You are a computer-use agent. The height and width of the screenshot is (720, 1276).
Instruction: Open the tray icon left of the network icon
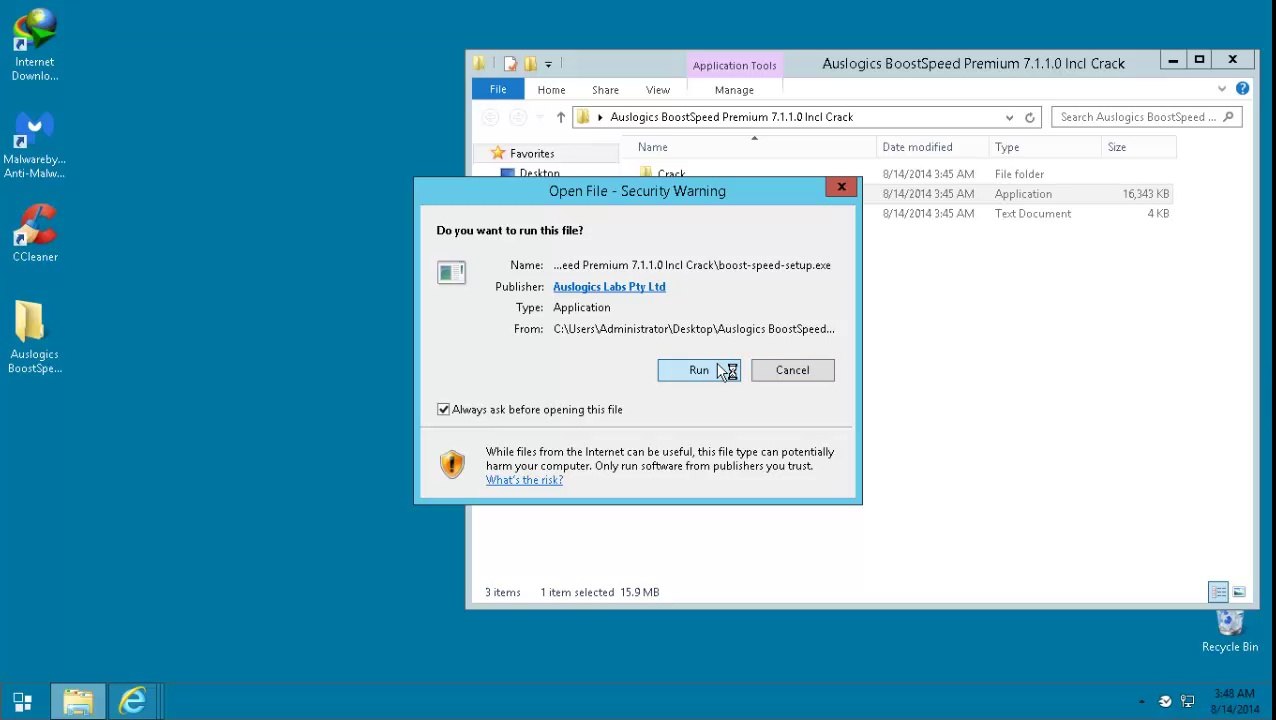[x=1165, y=702]
